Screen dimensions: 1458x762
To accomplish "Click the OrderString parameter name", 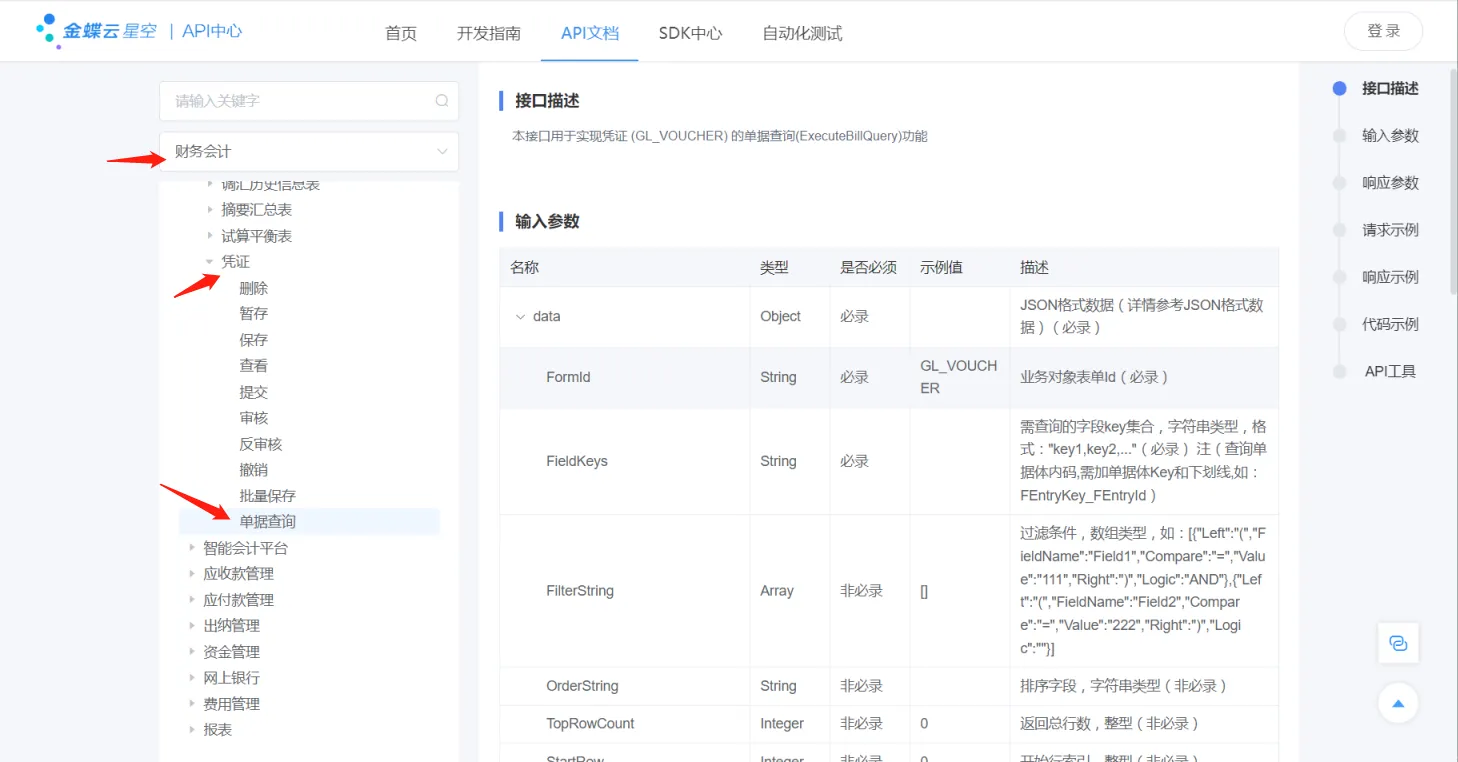I will pyautogui.click(x=582, y=686).
